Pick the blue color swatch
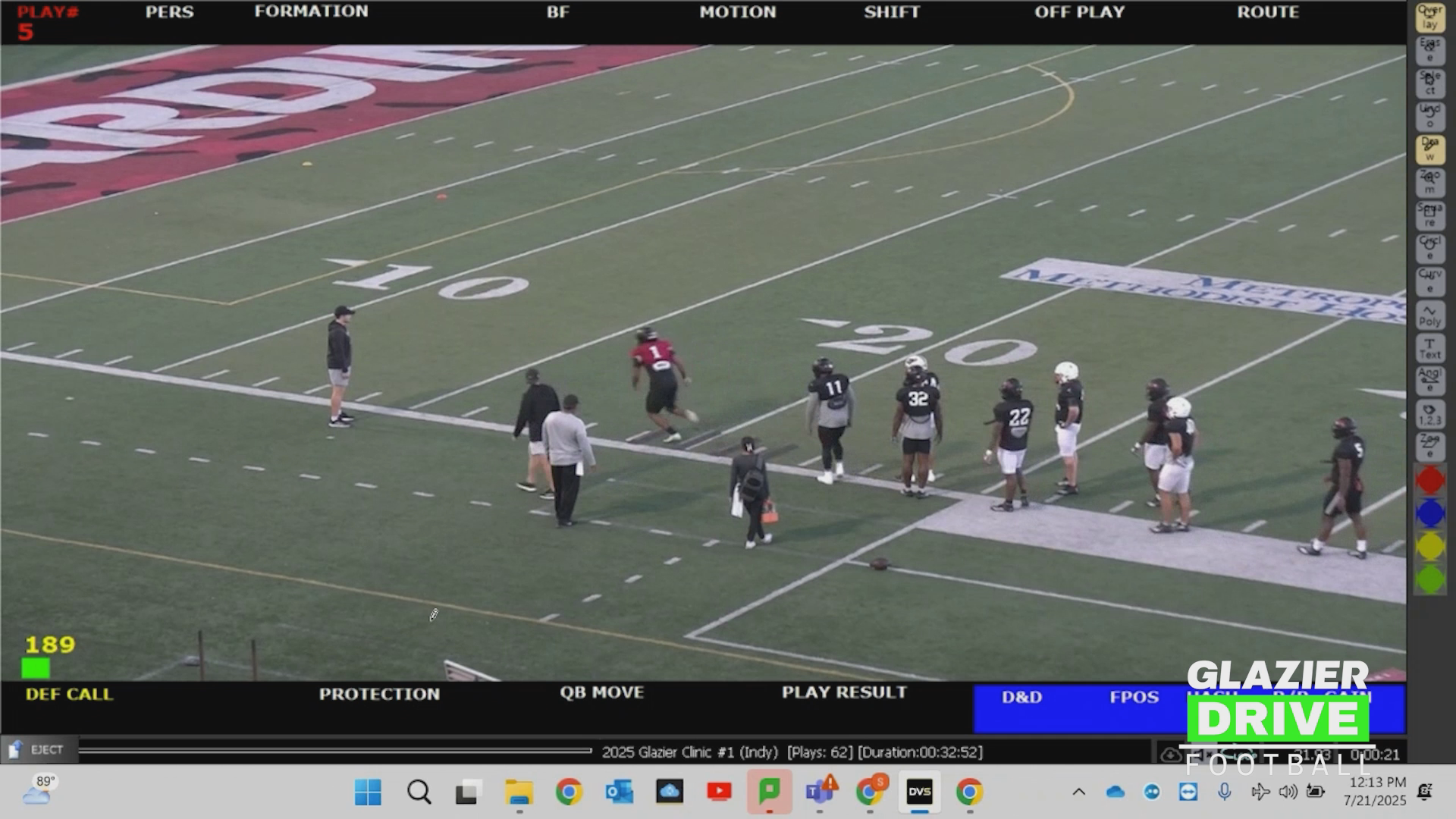 (x=1429, y=513)
